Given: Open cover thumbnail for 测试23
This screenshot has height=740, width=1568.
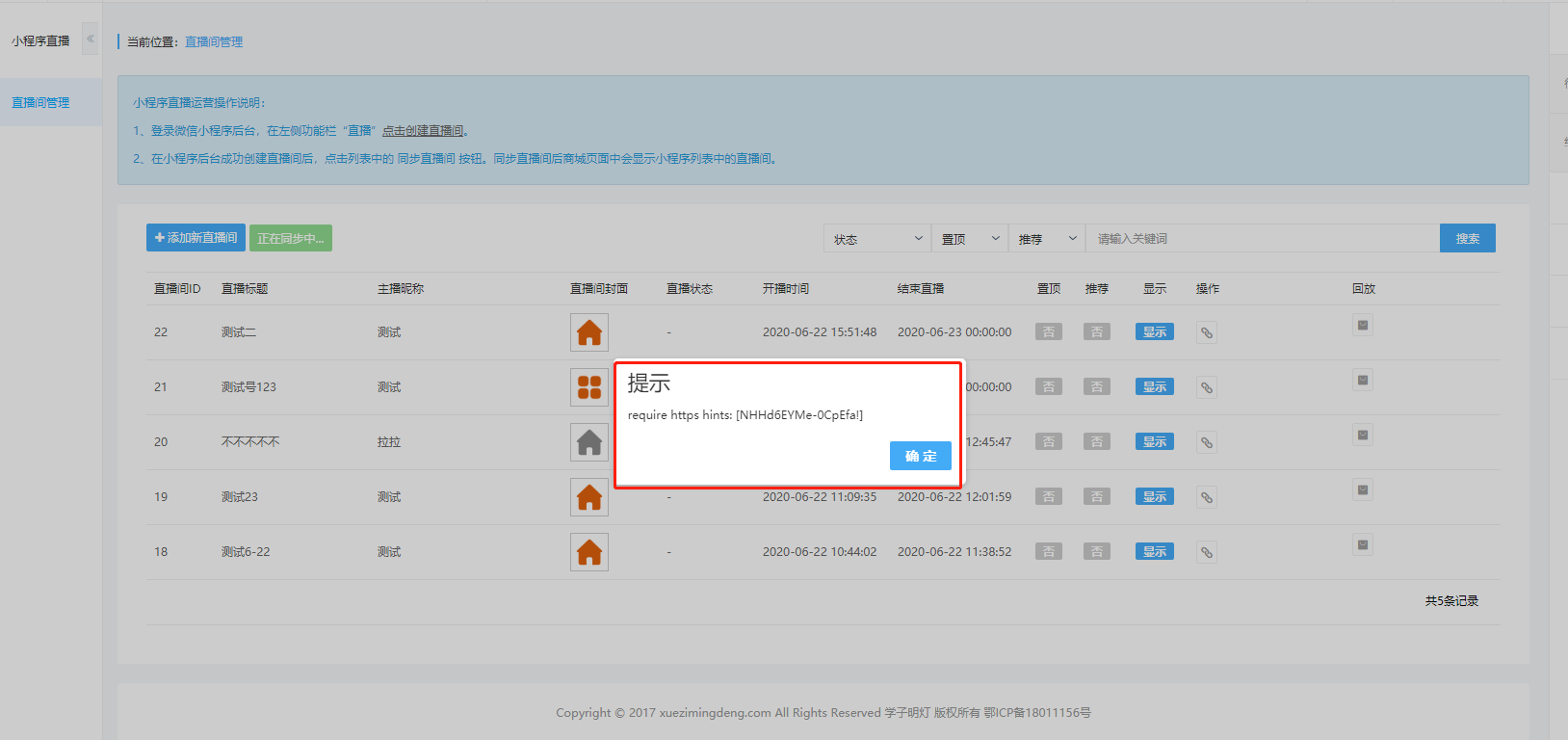Looking at the screenshot, I should coord(589,497).
